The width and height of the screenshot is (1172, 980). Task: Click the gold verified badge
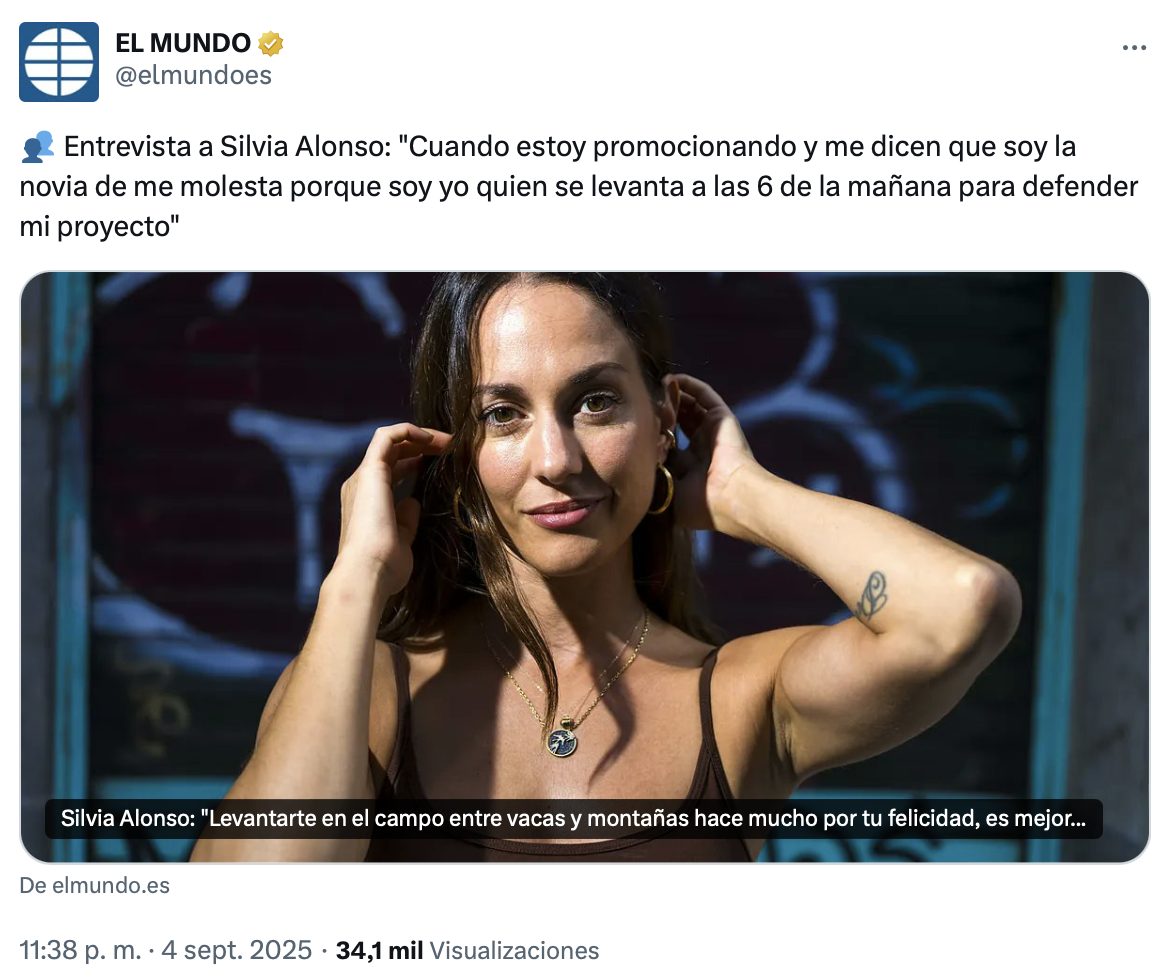tap(271, 44)
